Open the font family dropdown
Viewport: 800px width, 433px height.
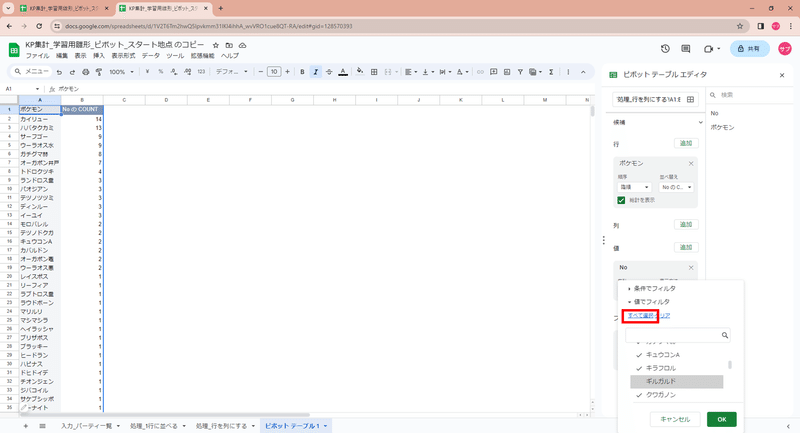pyautogui.click(x=232, y=72)
